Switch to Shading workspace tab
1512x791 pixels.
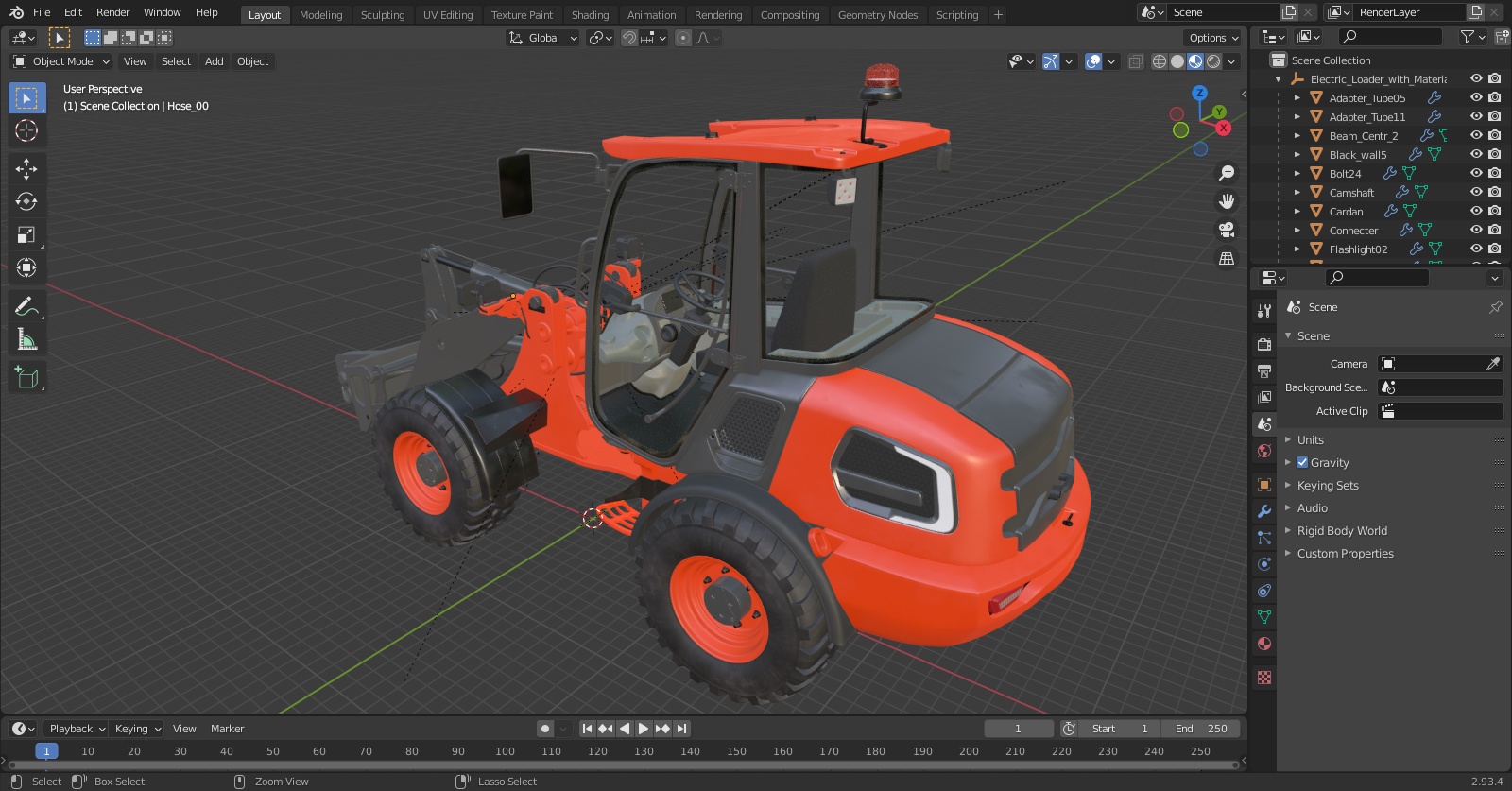(590, 15)
